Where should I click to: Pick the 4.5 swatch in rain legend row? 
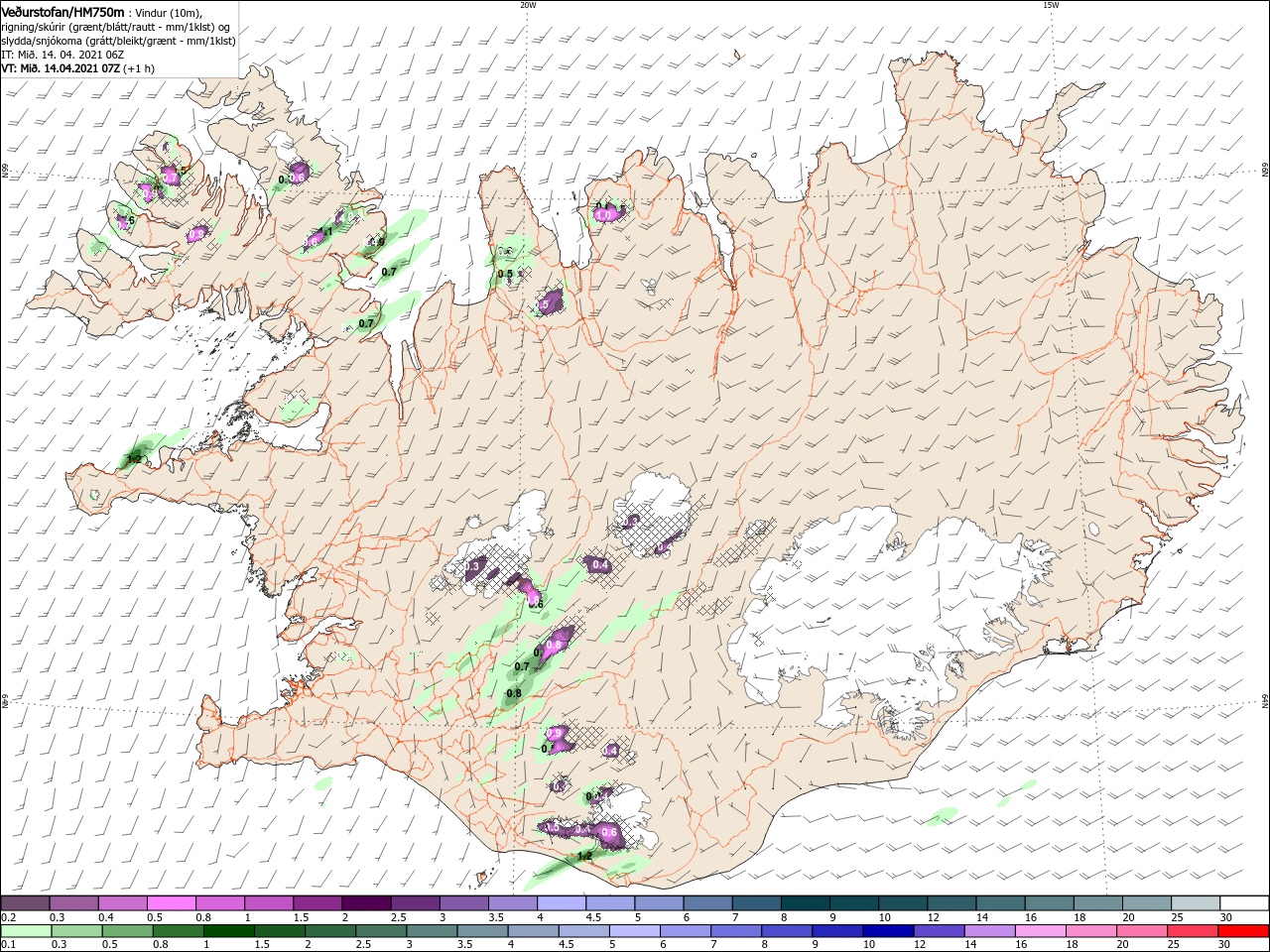click(x=582, y=931)
